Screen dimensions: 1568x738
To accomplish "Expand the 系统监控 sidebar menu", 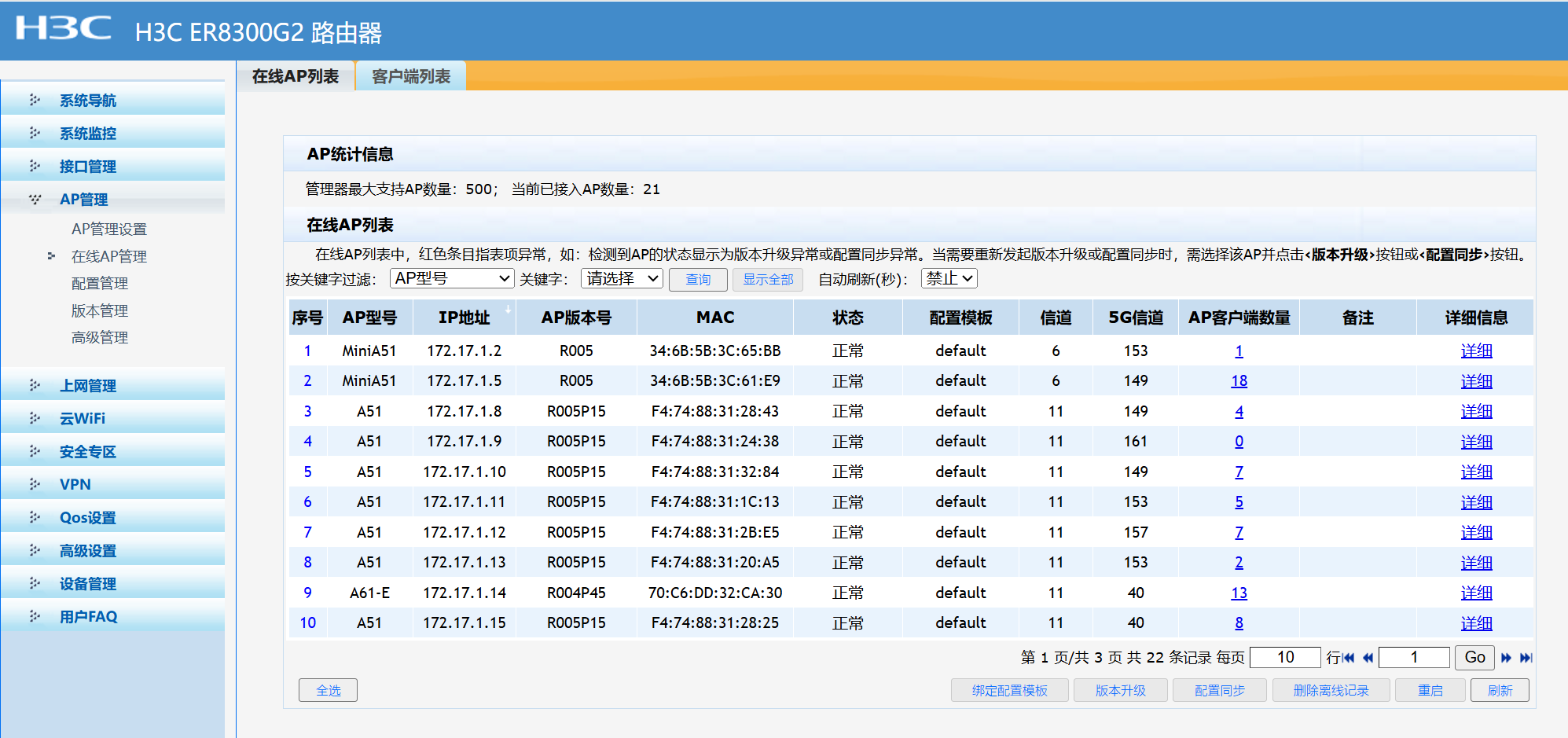I will click(88, 134).
